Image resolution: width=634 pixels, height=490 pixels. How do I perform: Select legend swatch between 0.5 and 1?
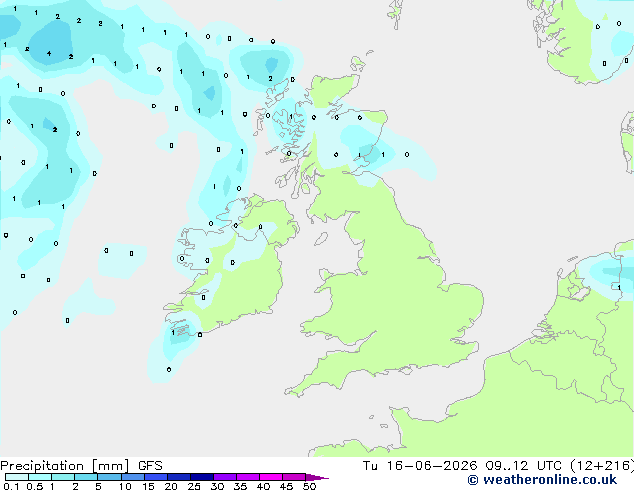coord(40,477)
